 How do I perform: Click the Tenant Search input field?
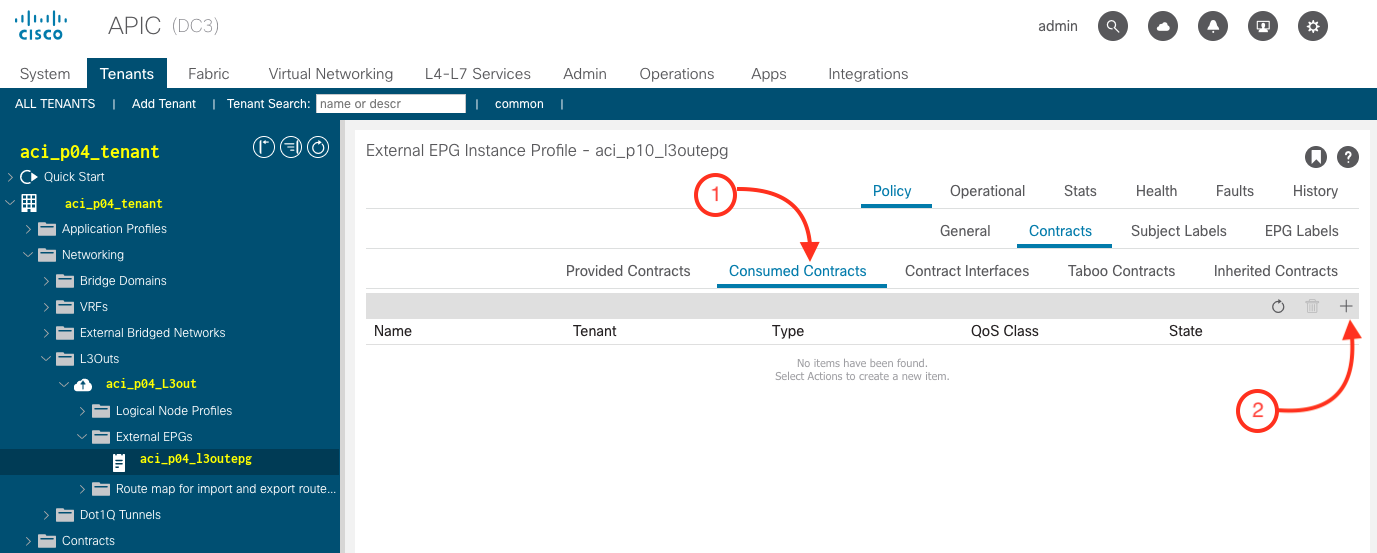(391, 104)
